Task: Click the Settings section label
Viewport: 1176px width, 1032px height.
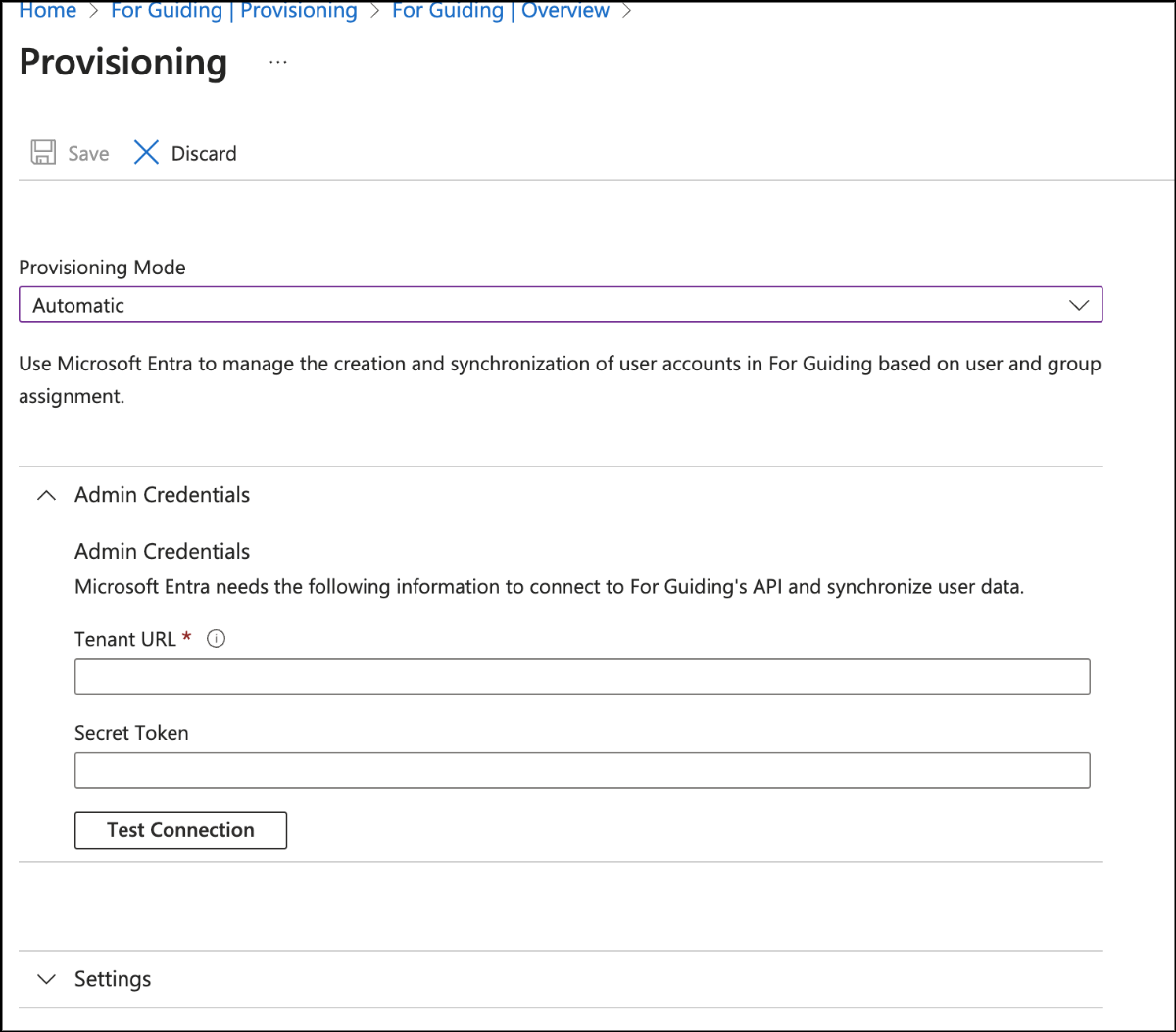Action: pos(113,979)
